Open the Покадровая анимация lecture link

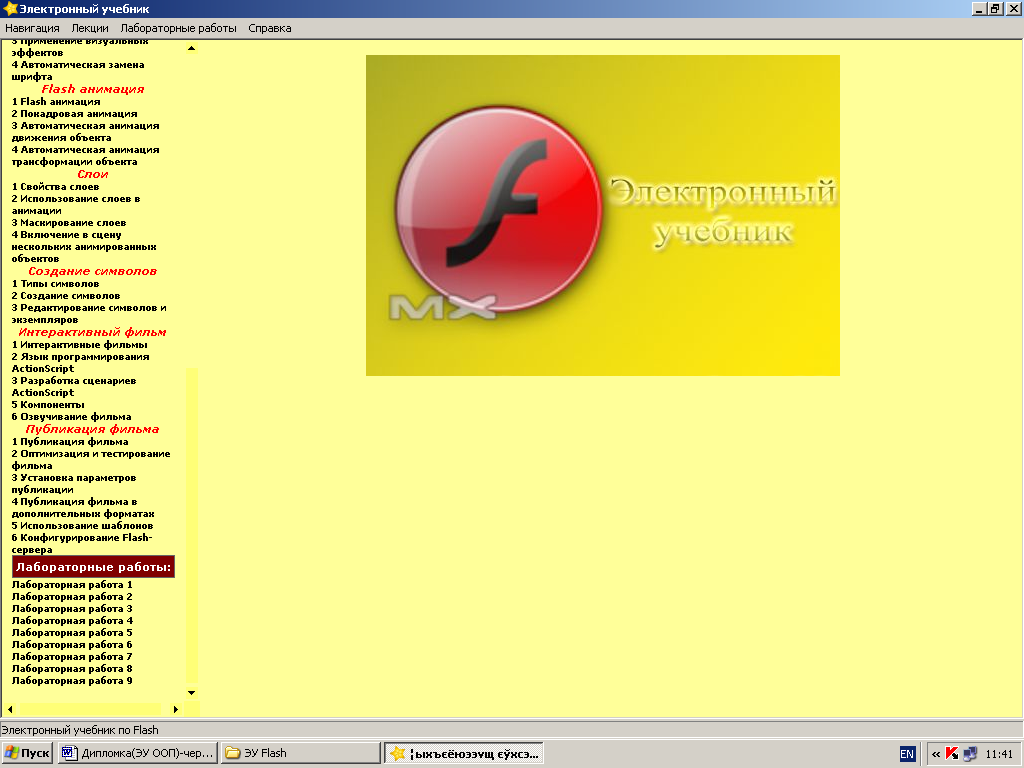74,114
